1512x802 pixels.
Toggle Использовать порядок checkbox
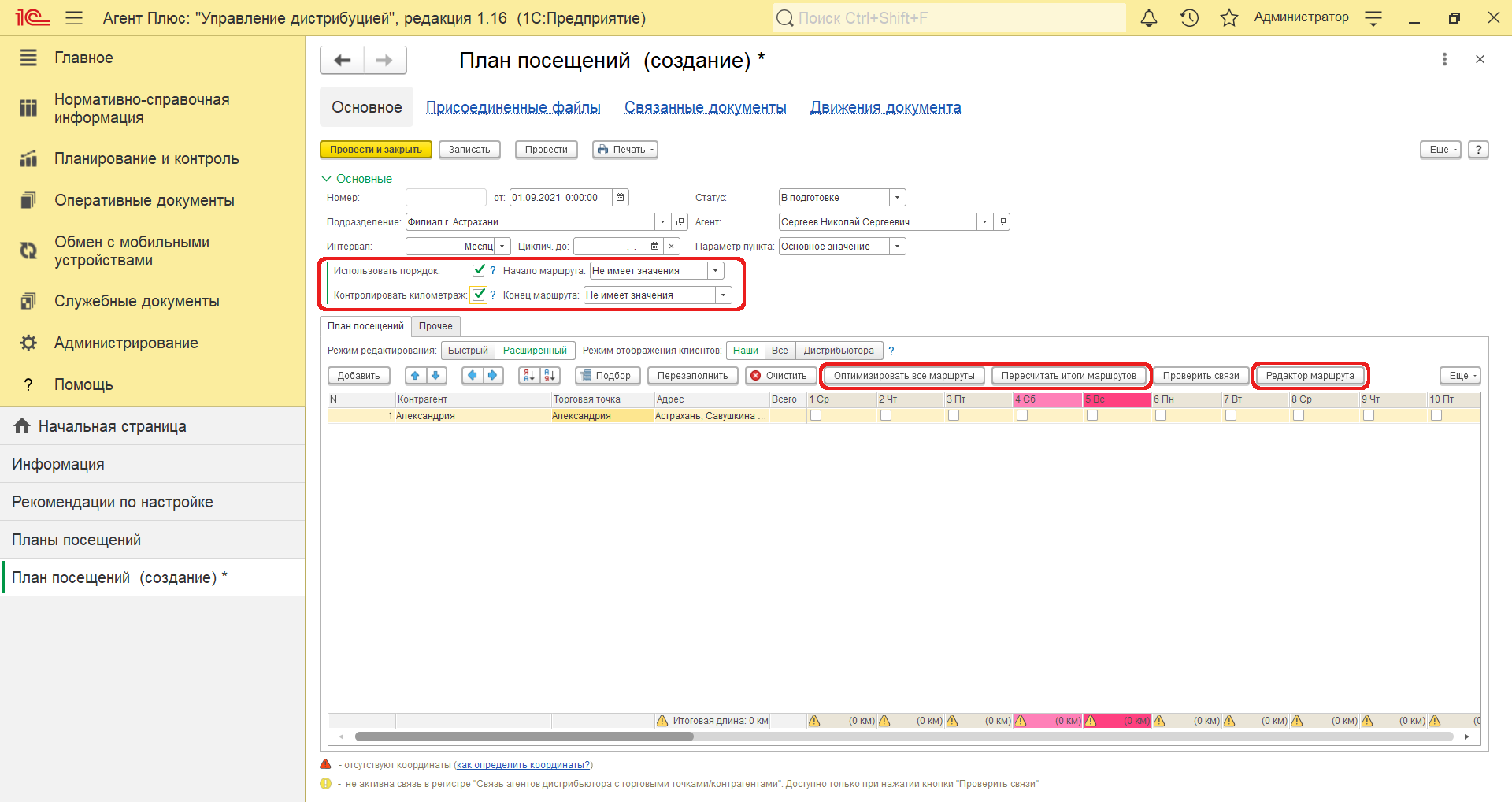pyautogui.click(x=479, y=270)
